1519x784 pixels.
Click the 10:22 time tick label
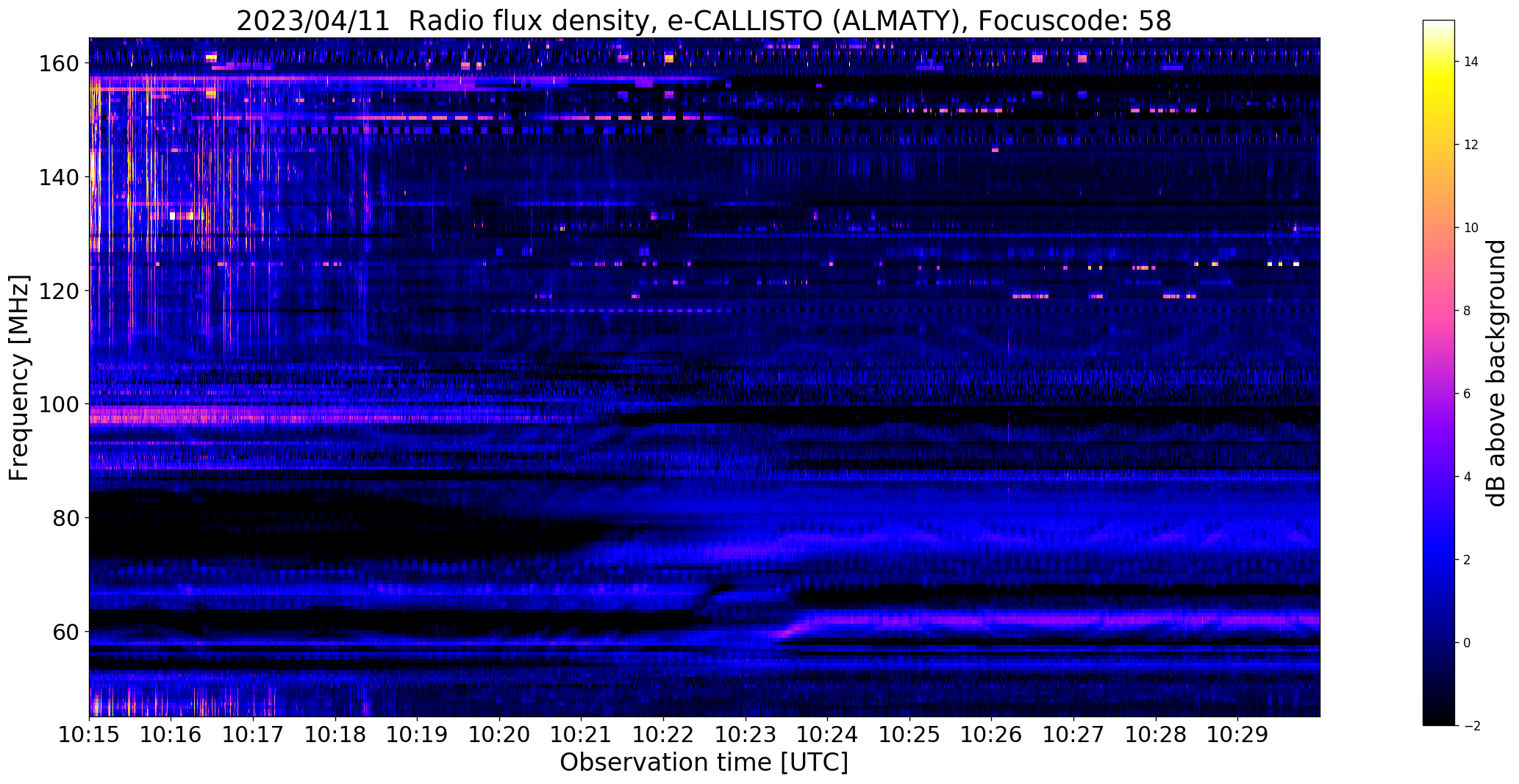coord(663,735)
